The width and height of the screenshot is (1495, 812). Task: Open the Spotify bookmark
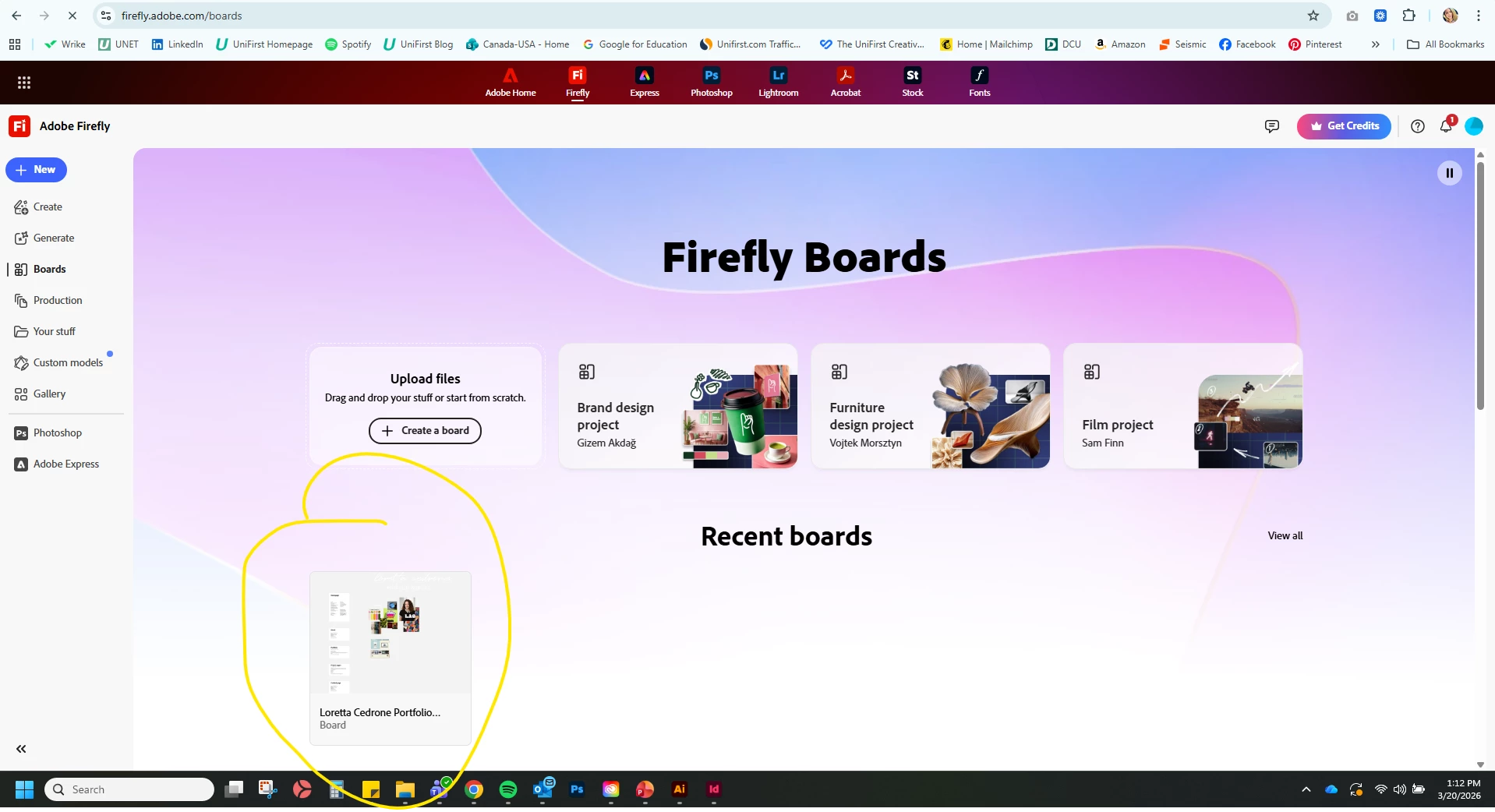click(348, 44)
